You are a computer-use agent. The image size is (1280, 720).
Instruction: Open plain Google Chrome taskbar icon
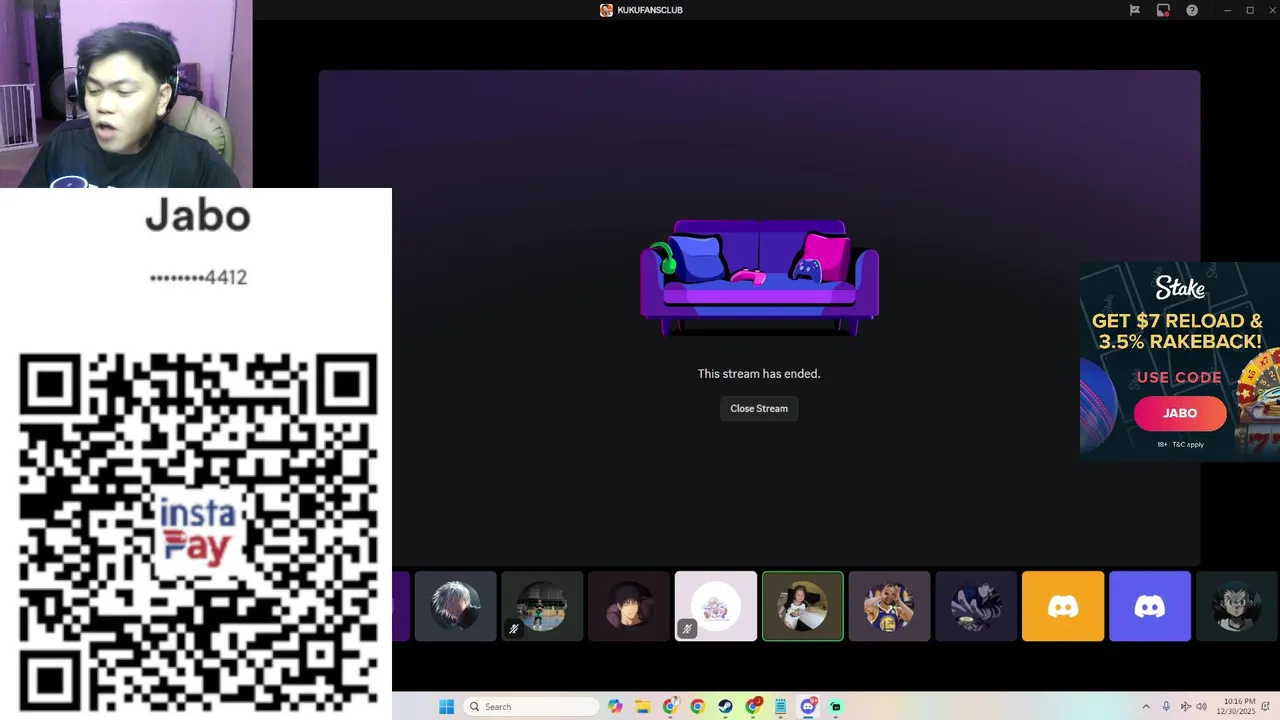[697, 707]
